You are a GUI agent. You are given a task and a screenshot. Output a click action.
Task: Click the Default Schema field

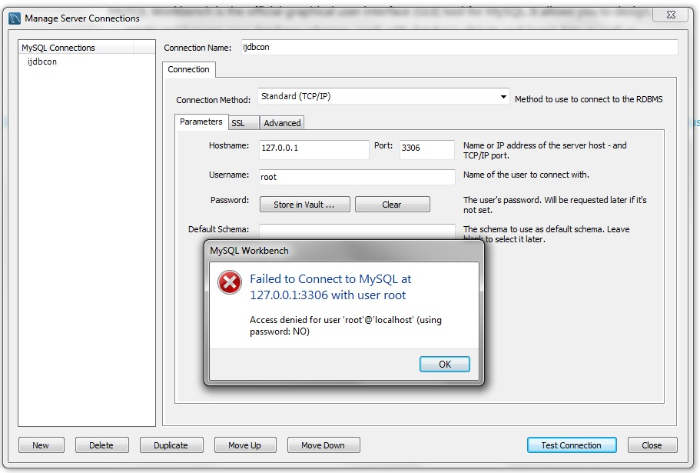[357, 231]
